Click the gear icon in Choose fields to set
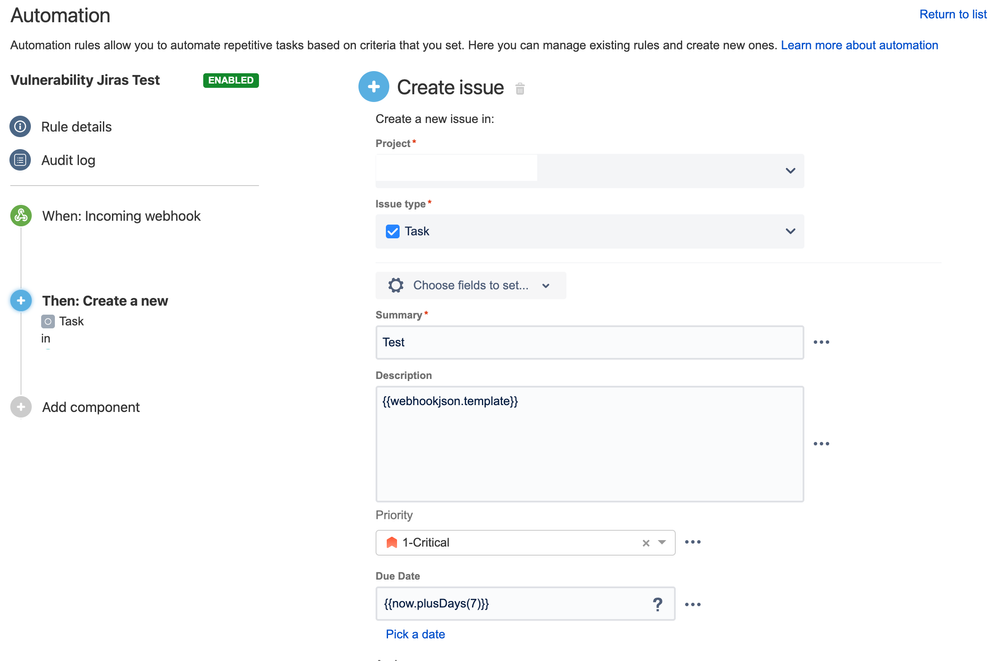This screenshot has height=661, width=999. [x=396, y=285]
